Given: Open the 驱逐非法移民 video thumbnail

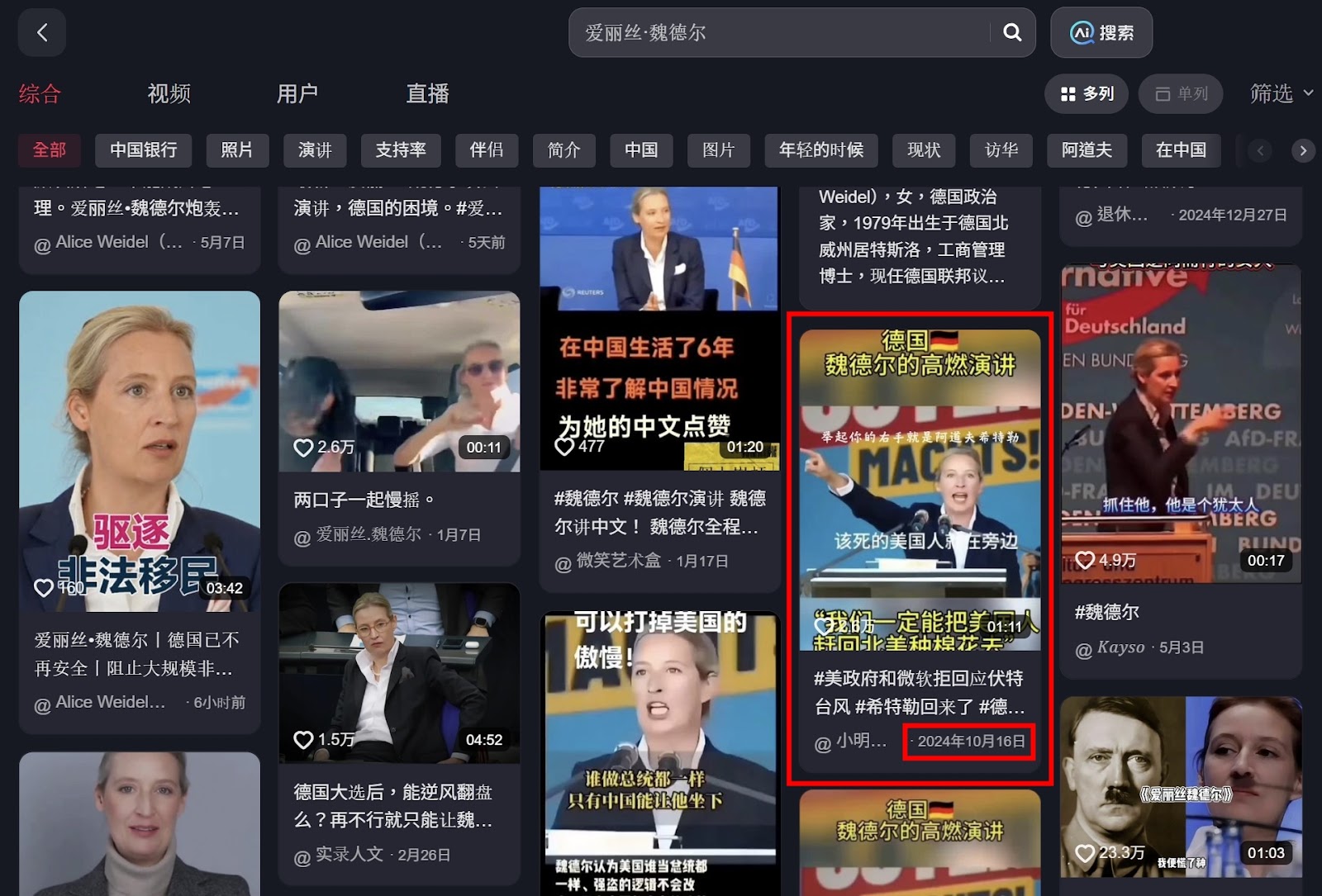Looking at the screenshot, I should pos(140,450).
